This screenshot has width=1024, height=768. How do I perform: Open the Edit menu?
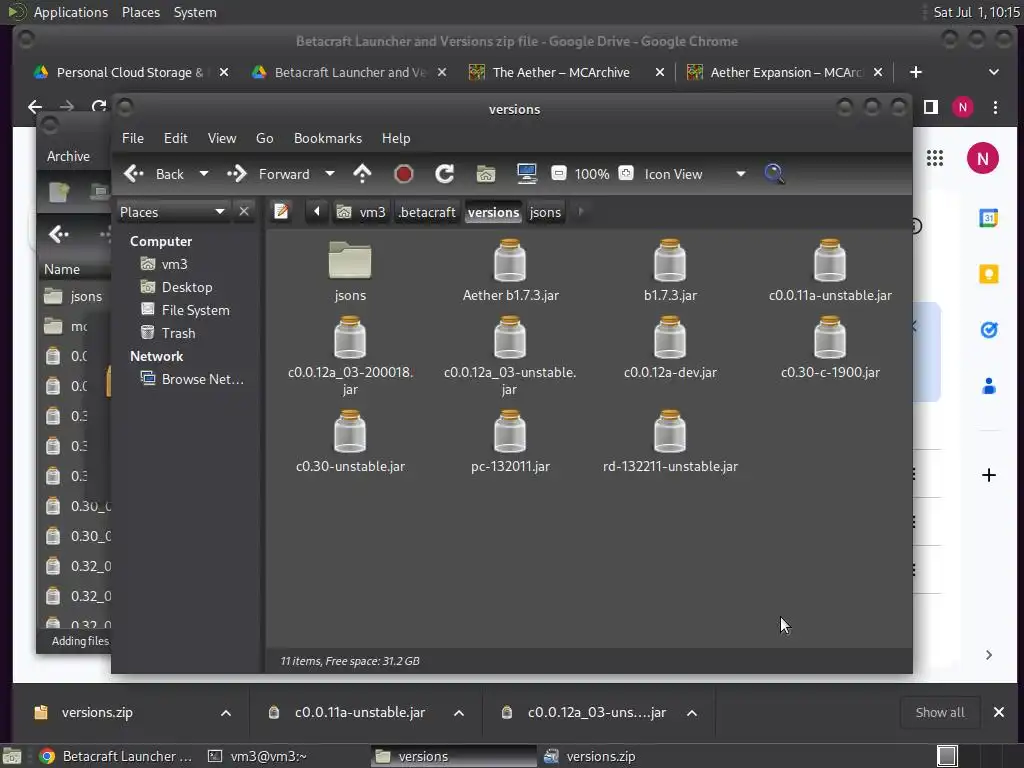coord(176,138)
